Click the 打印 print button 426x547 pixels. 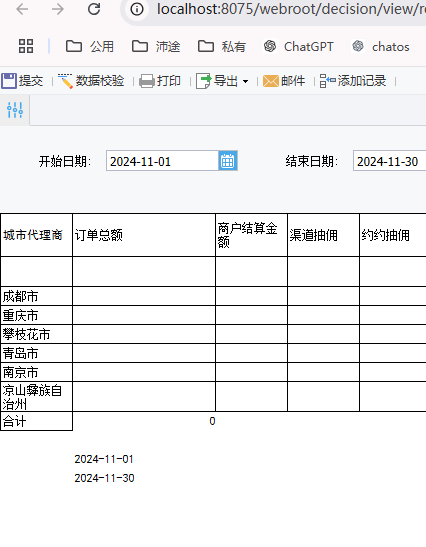pos(160,81)
